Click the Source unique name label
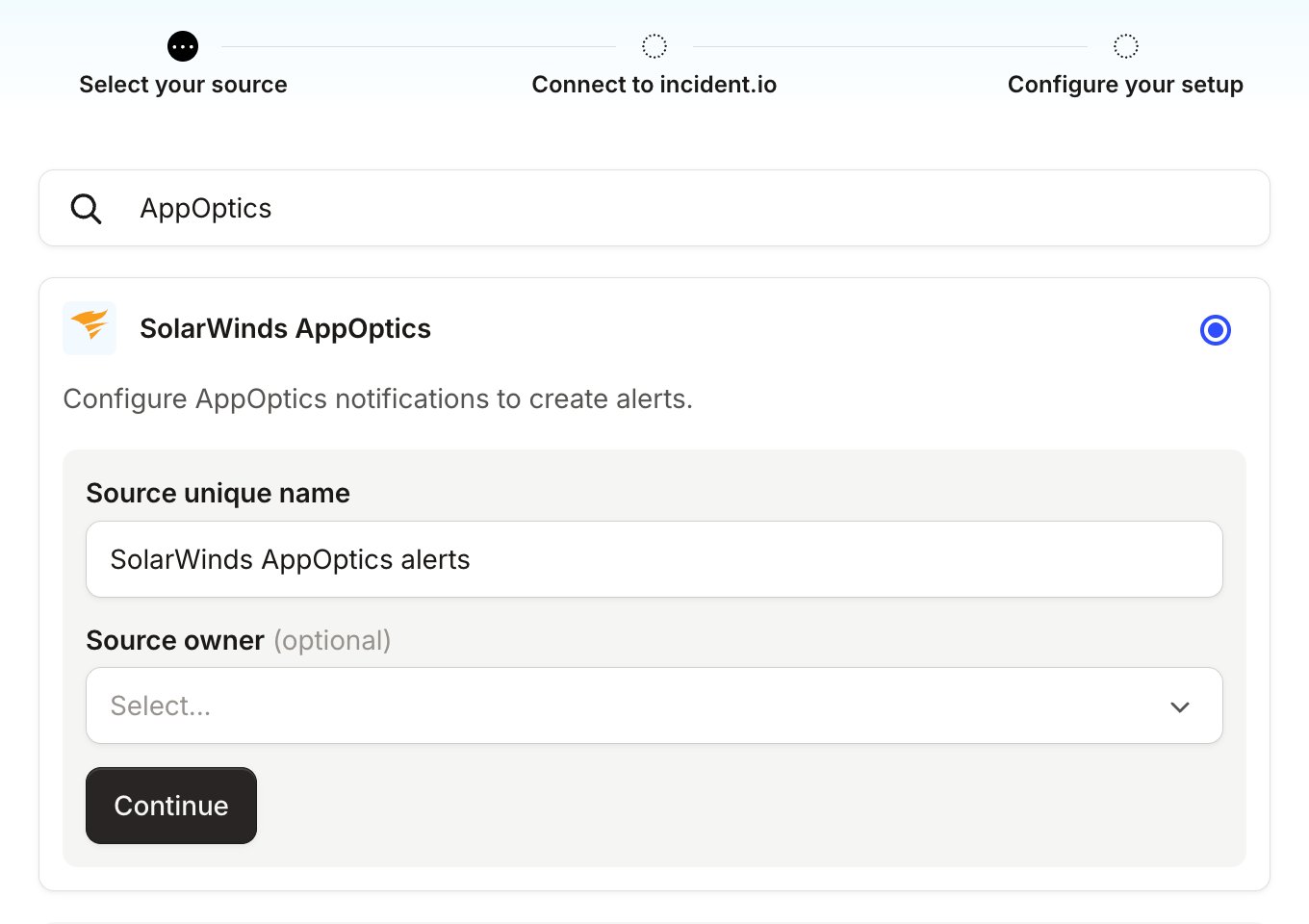1309x924 pixels. point(218,493)
